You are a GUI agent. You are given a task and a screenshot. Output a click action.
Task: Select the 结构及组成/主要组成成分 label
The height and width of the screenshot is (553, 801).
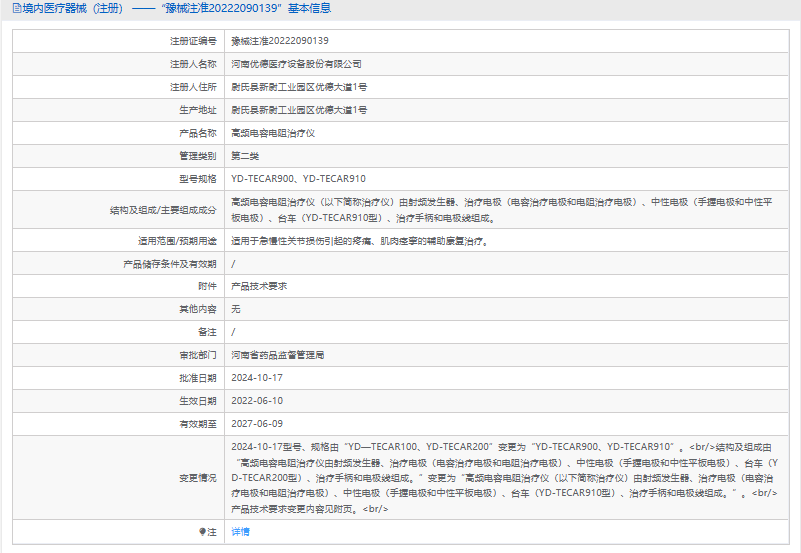163,210
